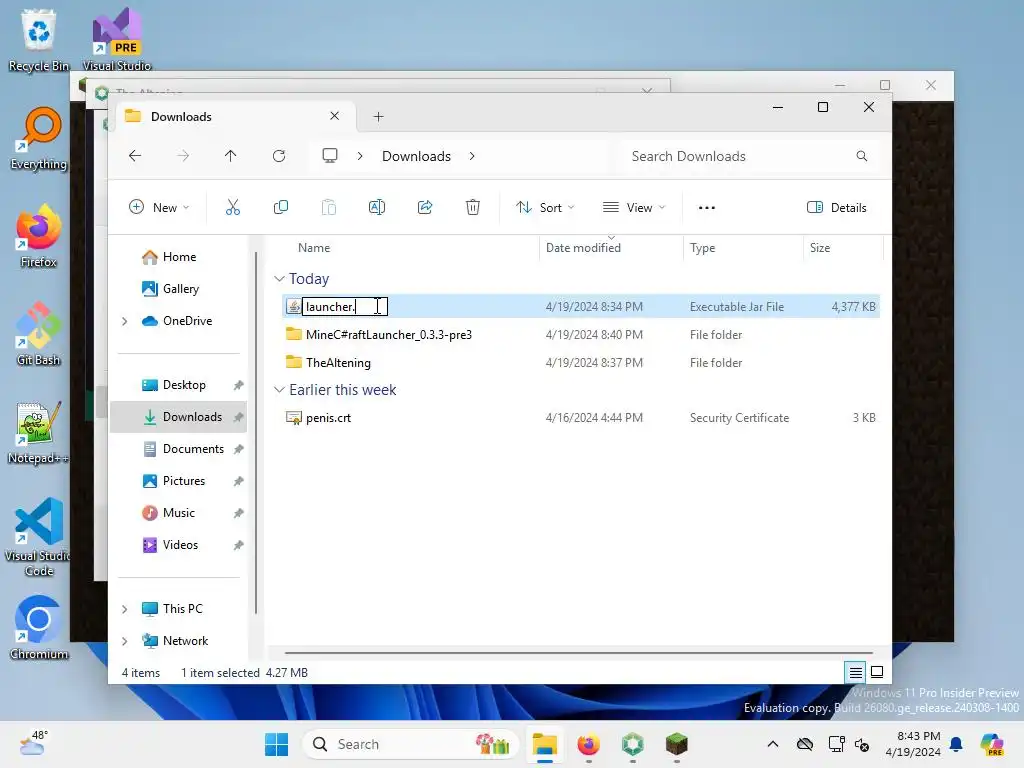Screen dimensions: 1024x768
Task: Open the weather widget showing 48°
Action: [x=33, y=744]
